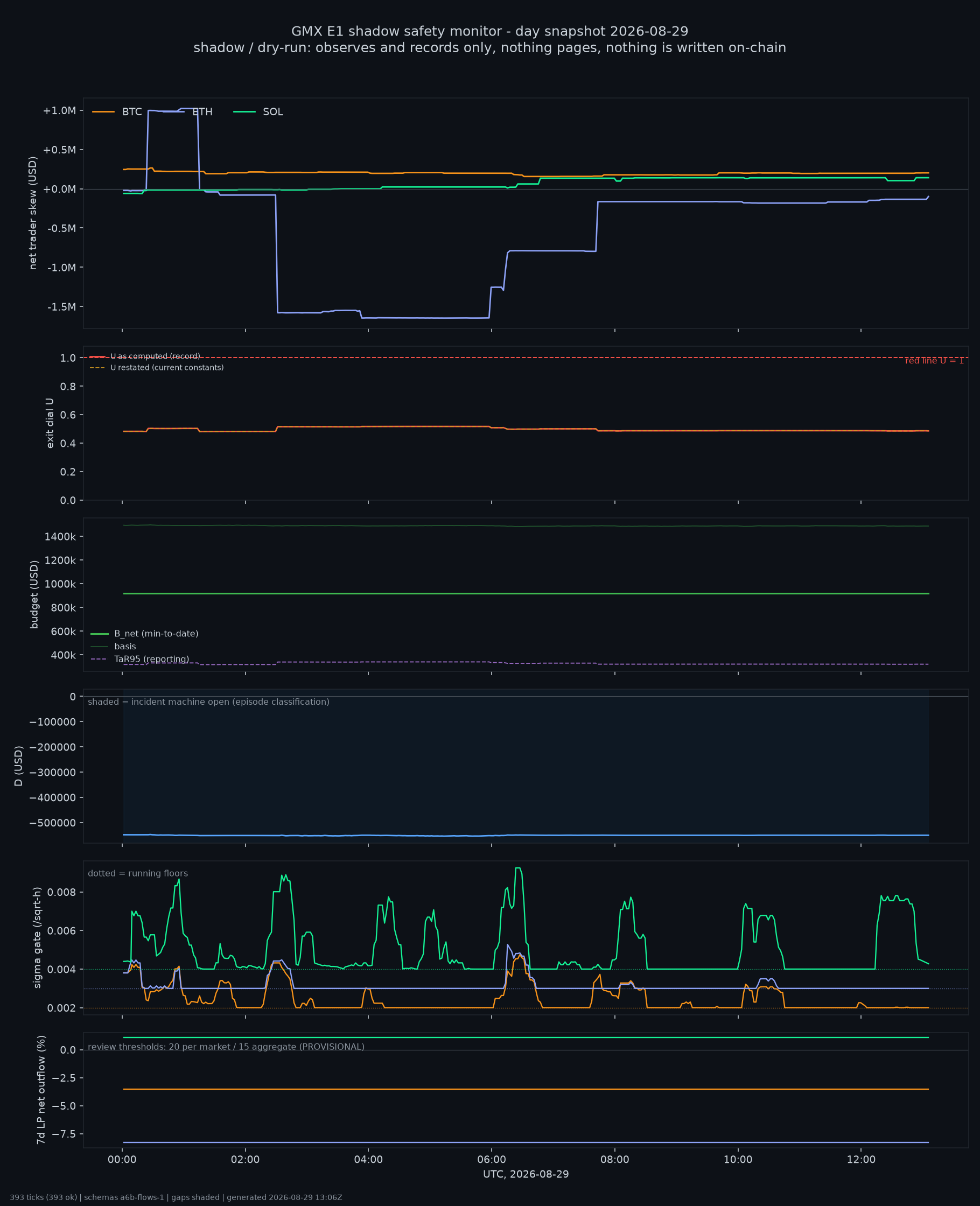
Task: Click the '+0.0M' skew axis tick
Action: pos(59,189)
